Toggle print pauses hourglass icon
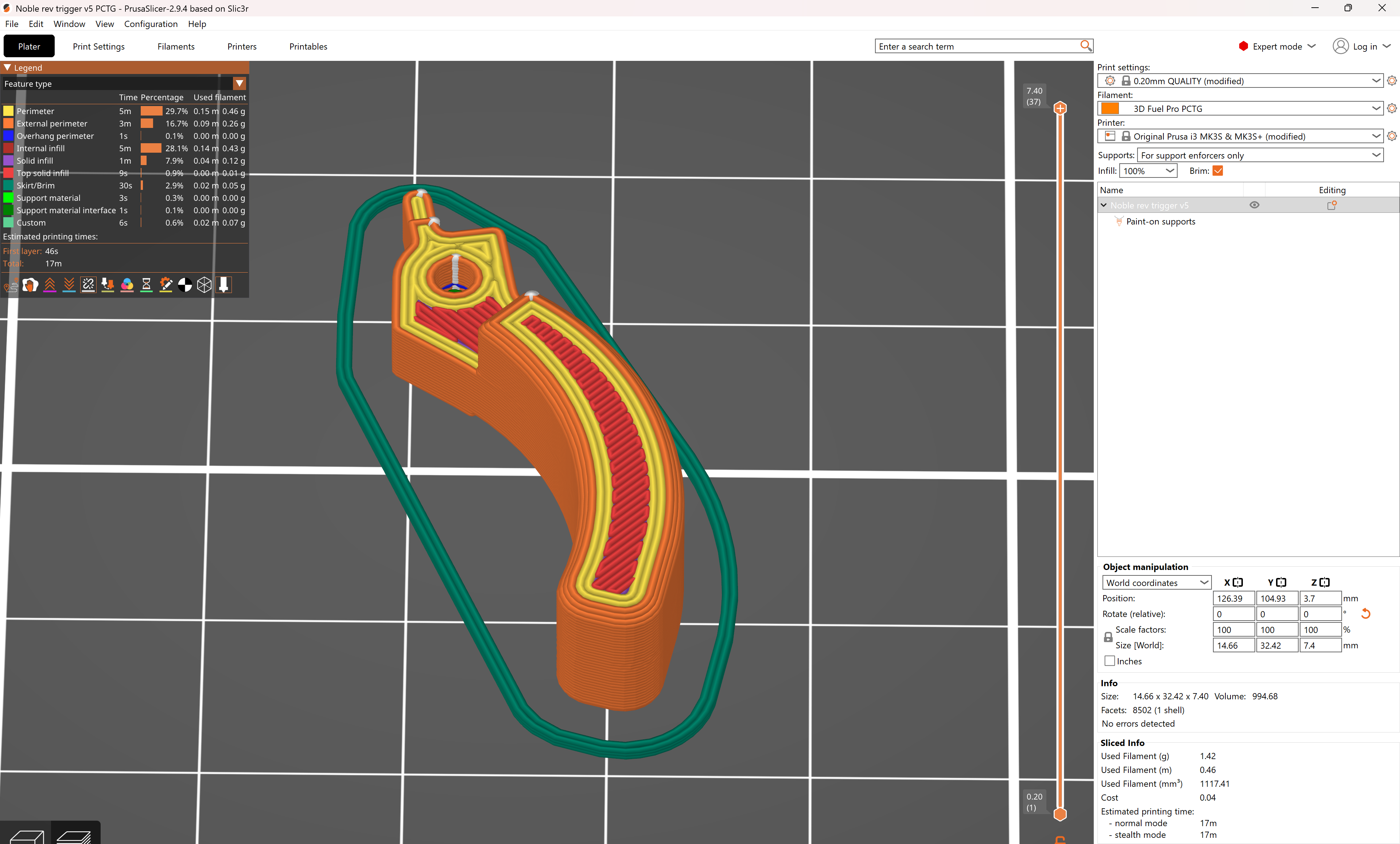Screen dimensions: 1400x844 click(146, 285)
